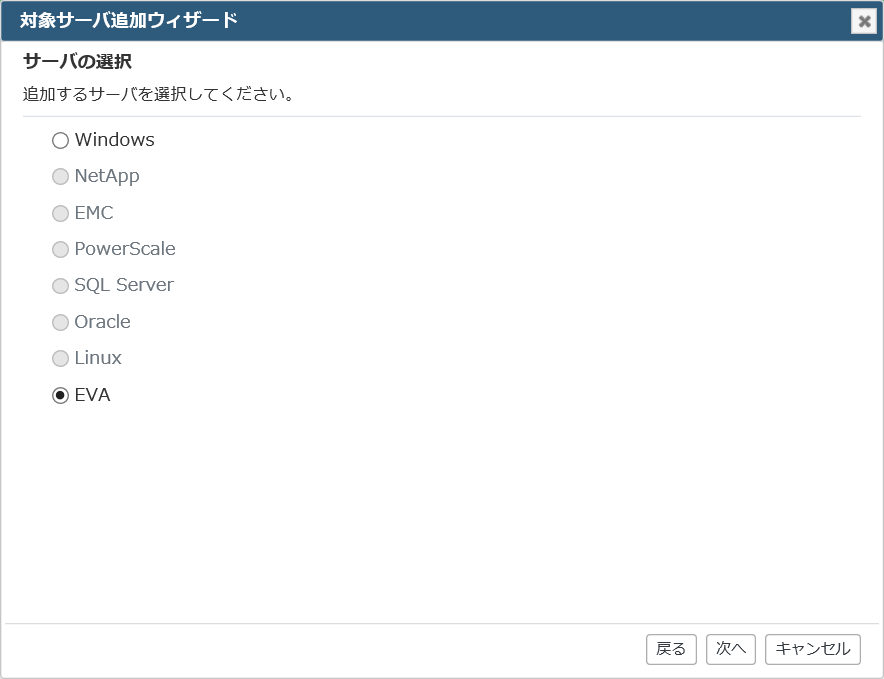
Task: Close the wizard with the X icon
Action: 864,21
